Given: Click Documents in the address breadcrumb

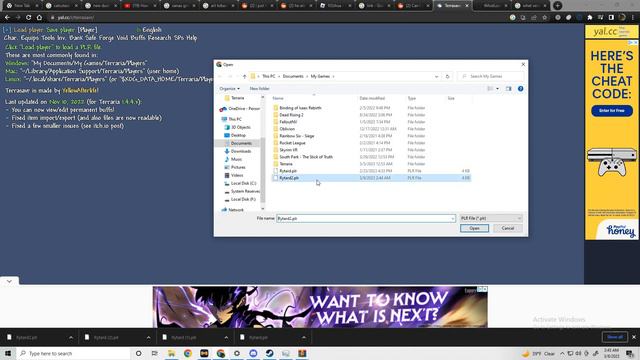Looking at the screenshot, I should pos(293,76).
